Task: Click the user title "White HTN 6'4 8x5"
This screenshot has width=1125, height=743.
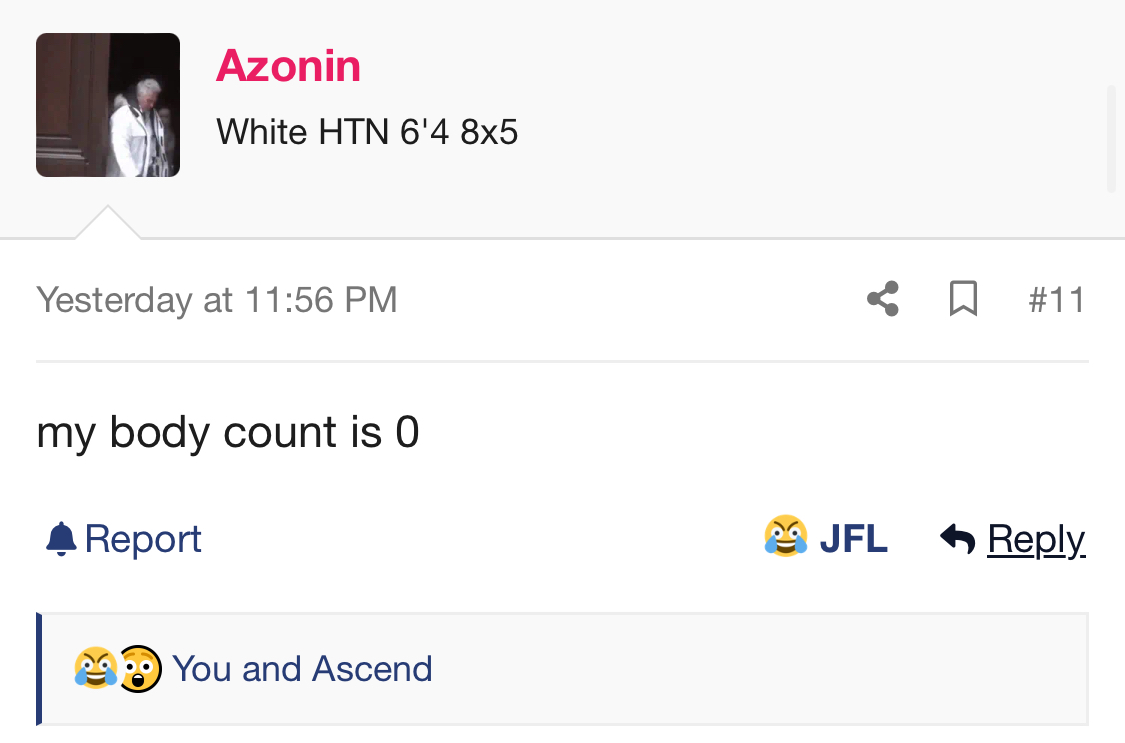Action: coord(367,132)
